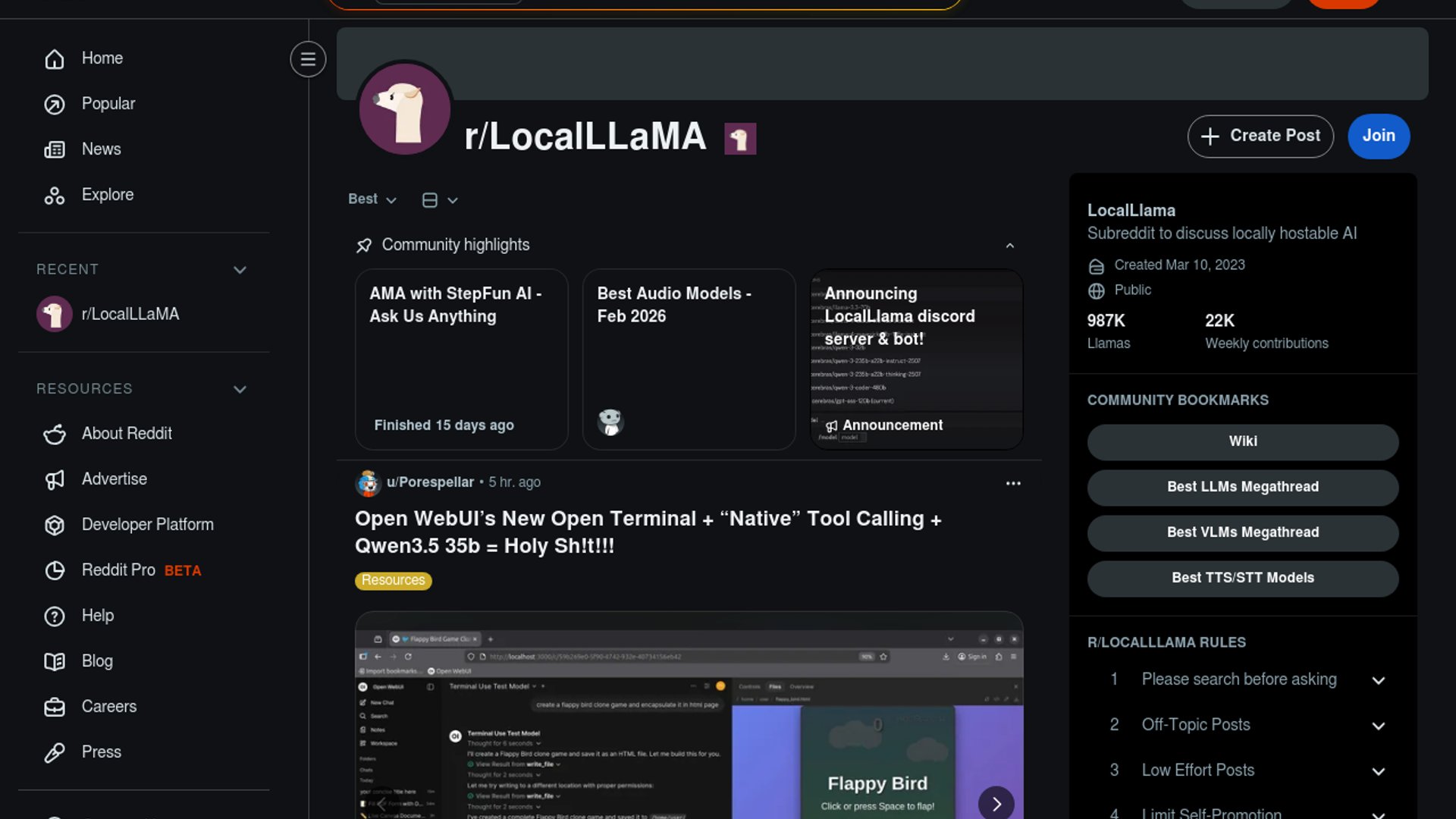Screen dimensions: 1456x819
Task: Open the Developer Platform icon link
Action: point(55,525)
